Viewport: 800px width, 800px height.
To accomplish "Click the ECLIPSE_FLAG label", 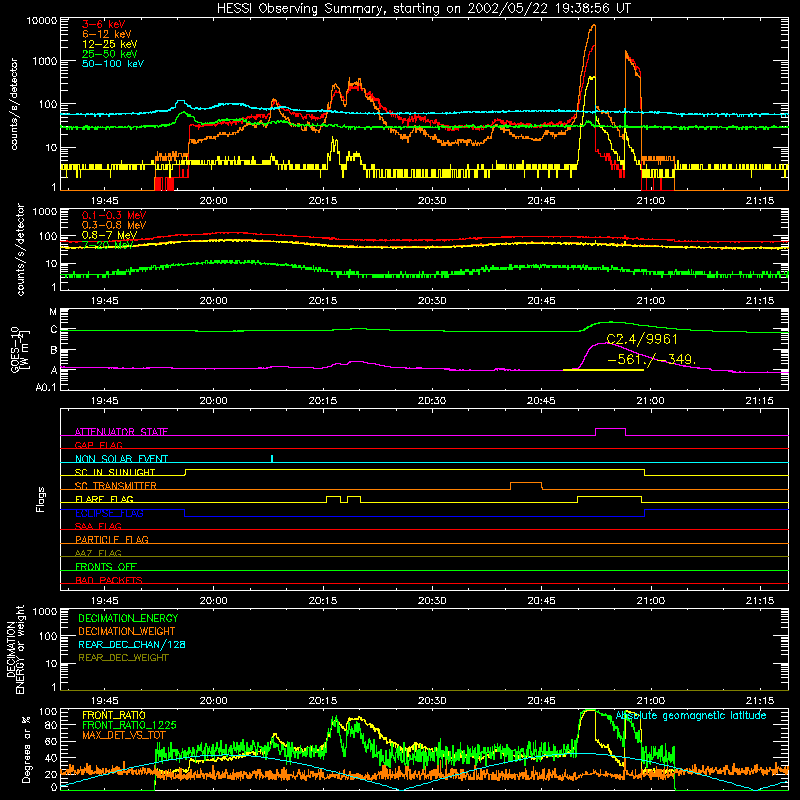I will point(109,513).
